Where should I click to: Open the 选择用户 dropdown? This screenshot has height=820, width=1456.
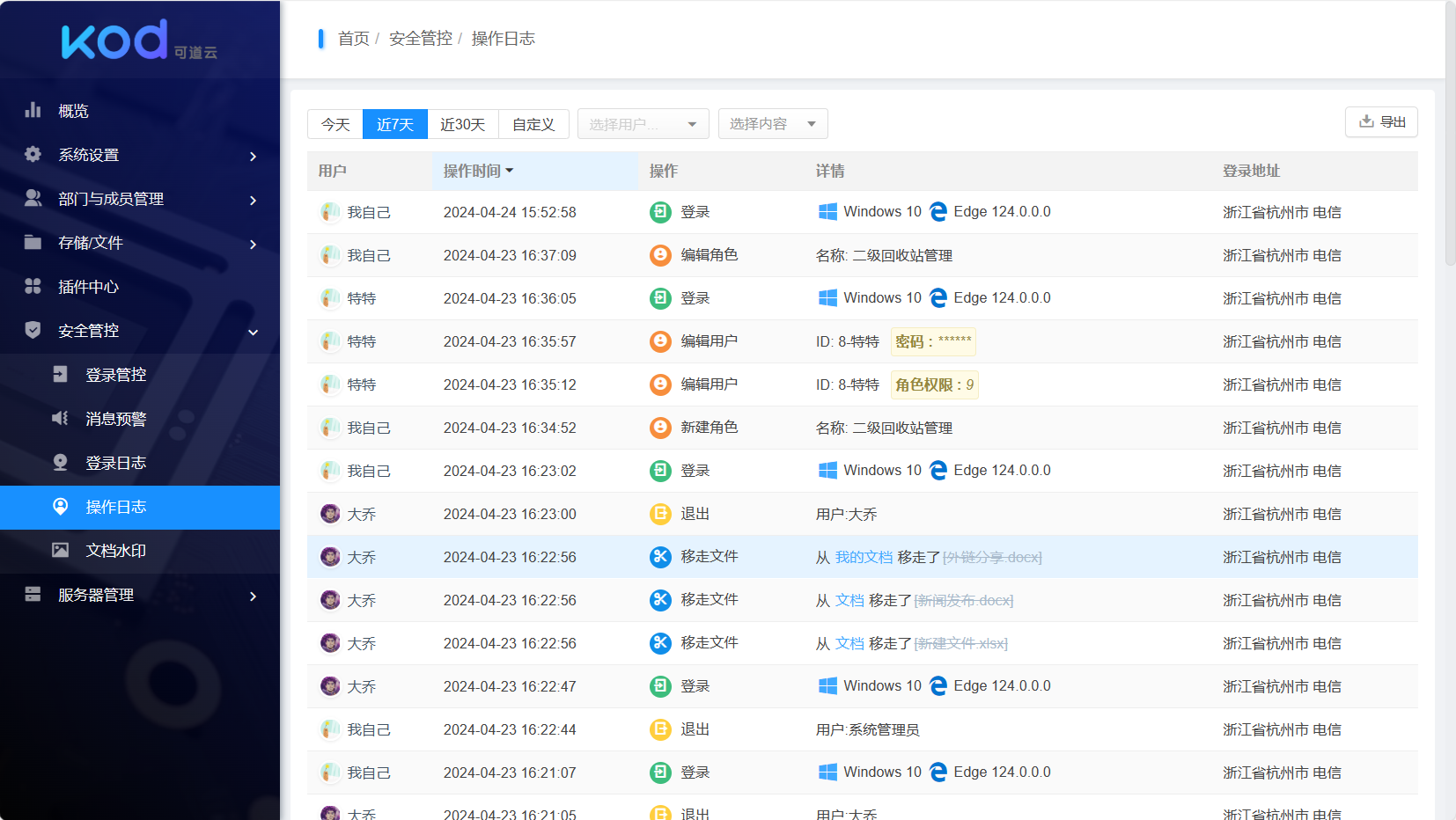click(x=643, y=124)
